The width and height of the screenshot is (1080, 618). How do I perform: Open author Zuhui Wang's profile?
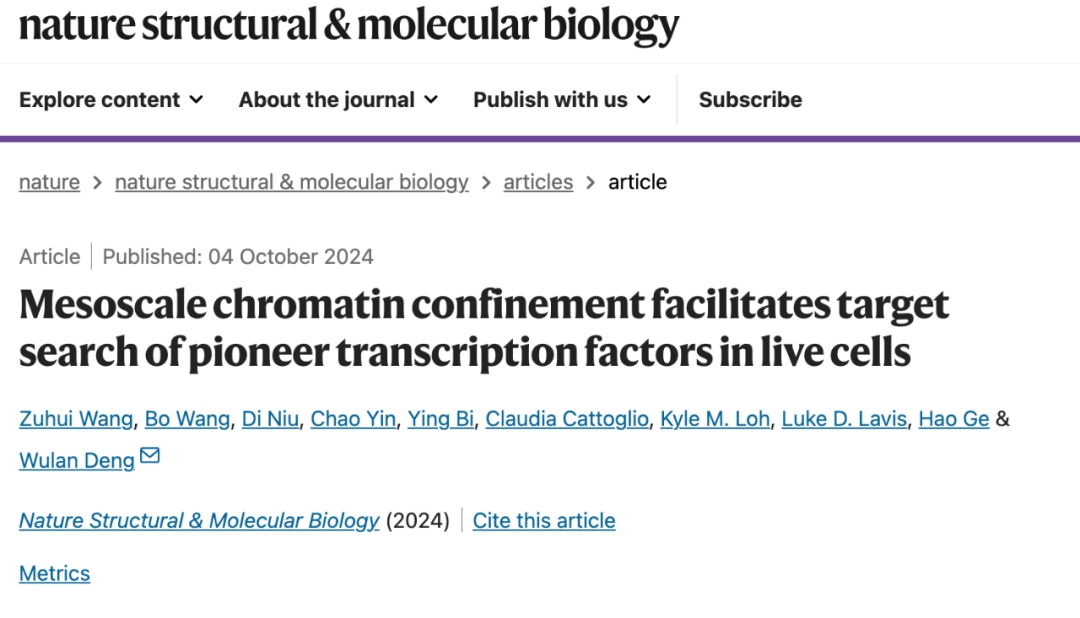click(x=76, y=419)
